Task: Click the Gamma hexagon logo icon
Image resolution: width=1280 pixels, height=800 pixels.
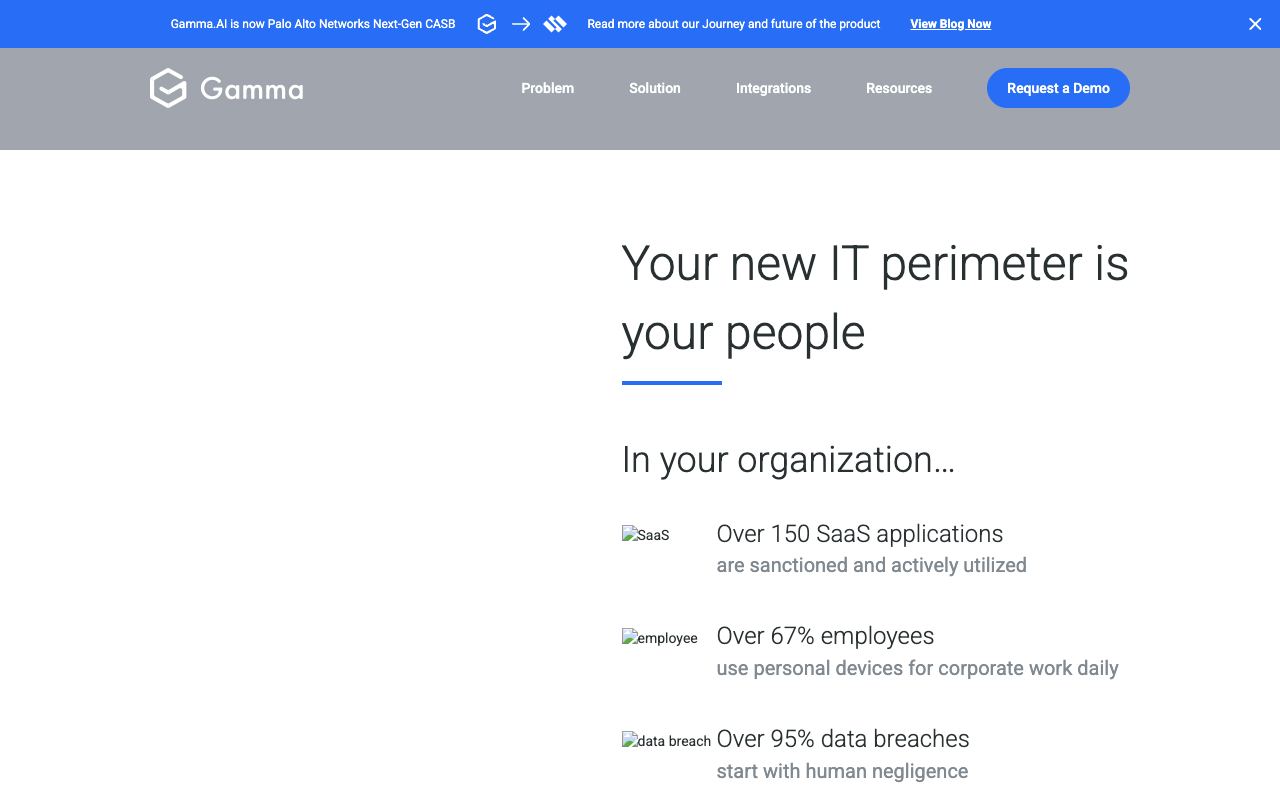Action: 168,88
